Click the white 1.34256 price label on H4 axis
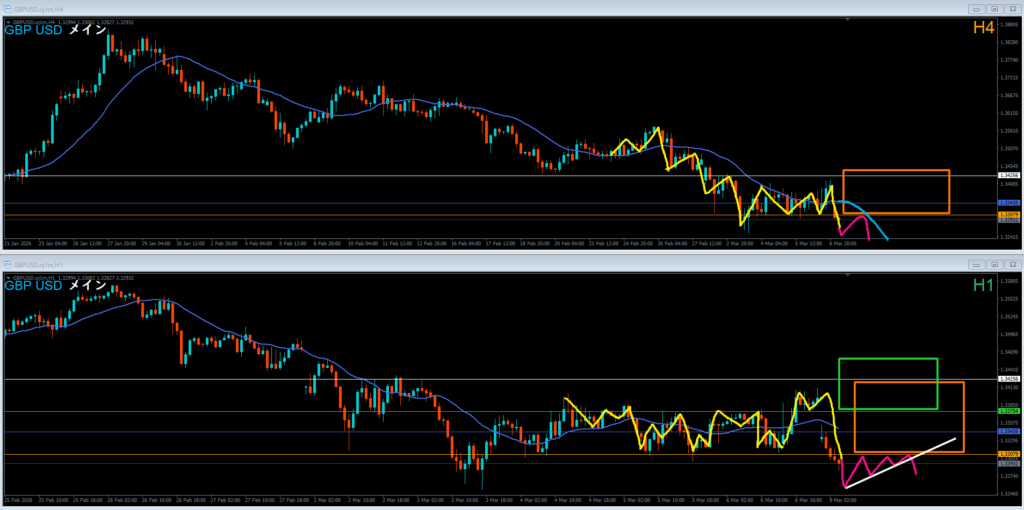This screenshot has height=510, width=1024. [x=1008, y=176]
